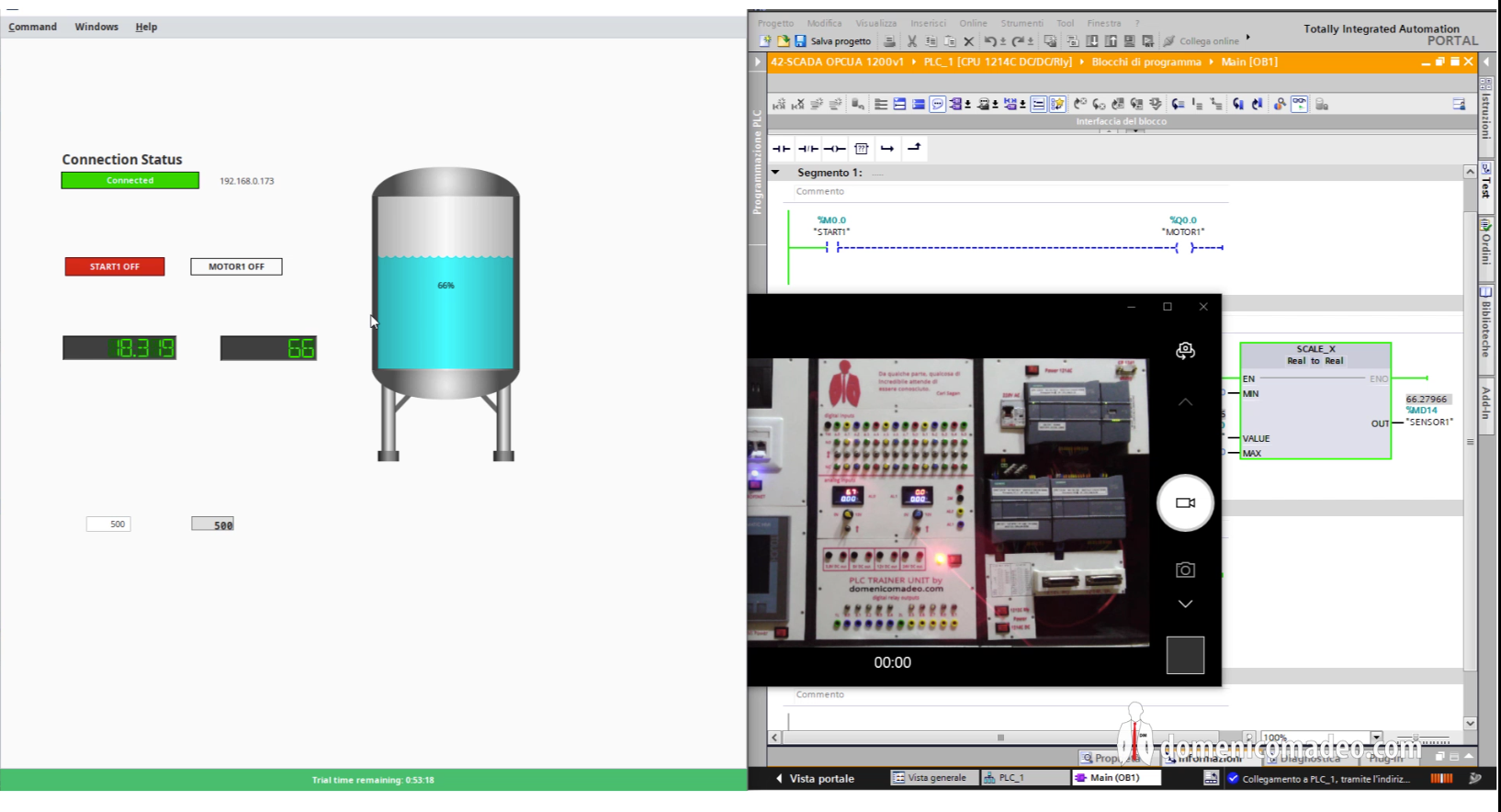Switch to photo mode in Camera app

[1185, 570]
